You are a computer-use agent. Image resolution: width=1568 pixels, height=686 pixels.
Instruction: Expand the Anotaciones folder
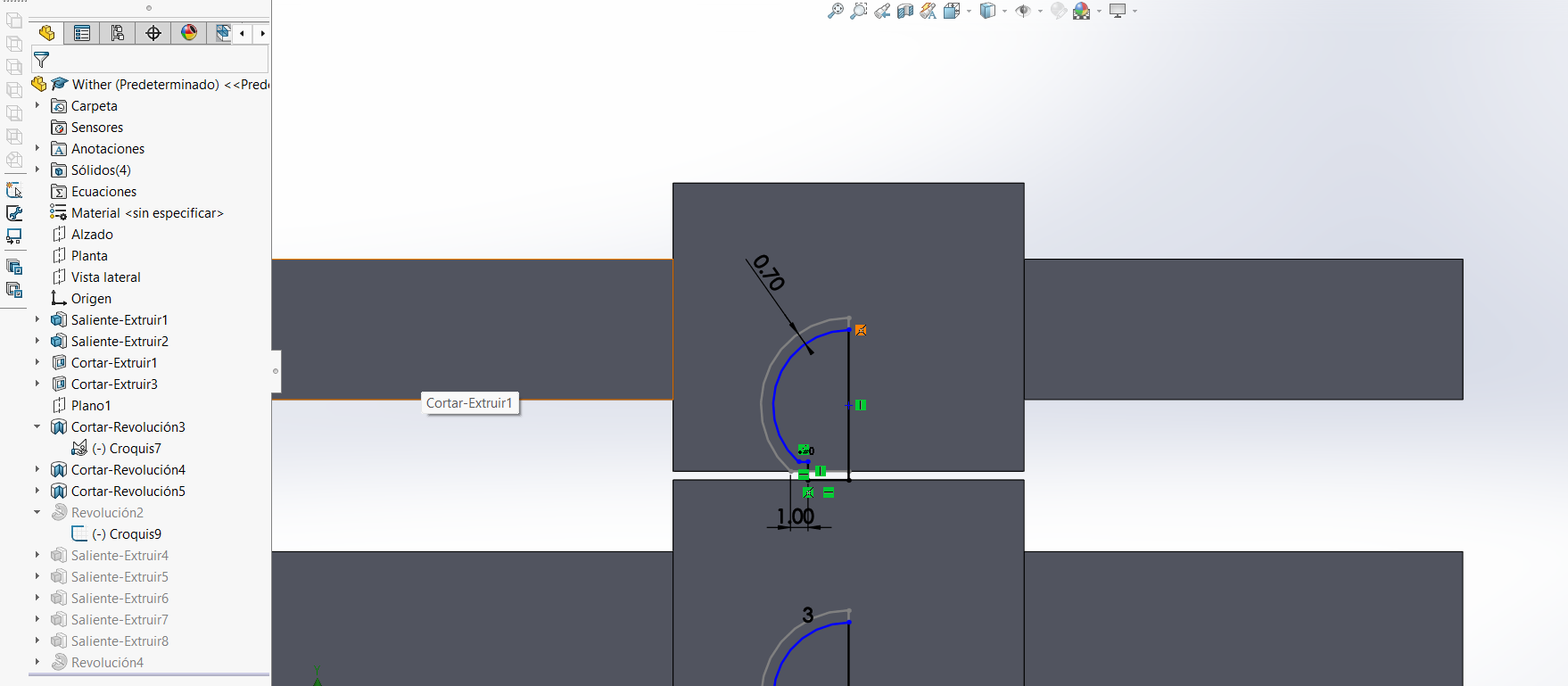pyautogui.click(x=37, y=148)
